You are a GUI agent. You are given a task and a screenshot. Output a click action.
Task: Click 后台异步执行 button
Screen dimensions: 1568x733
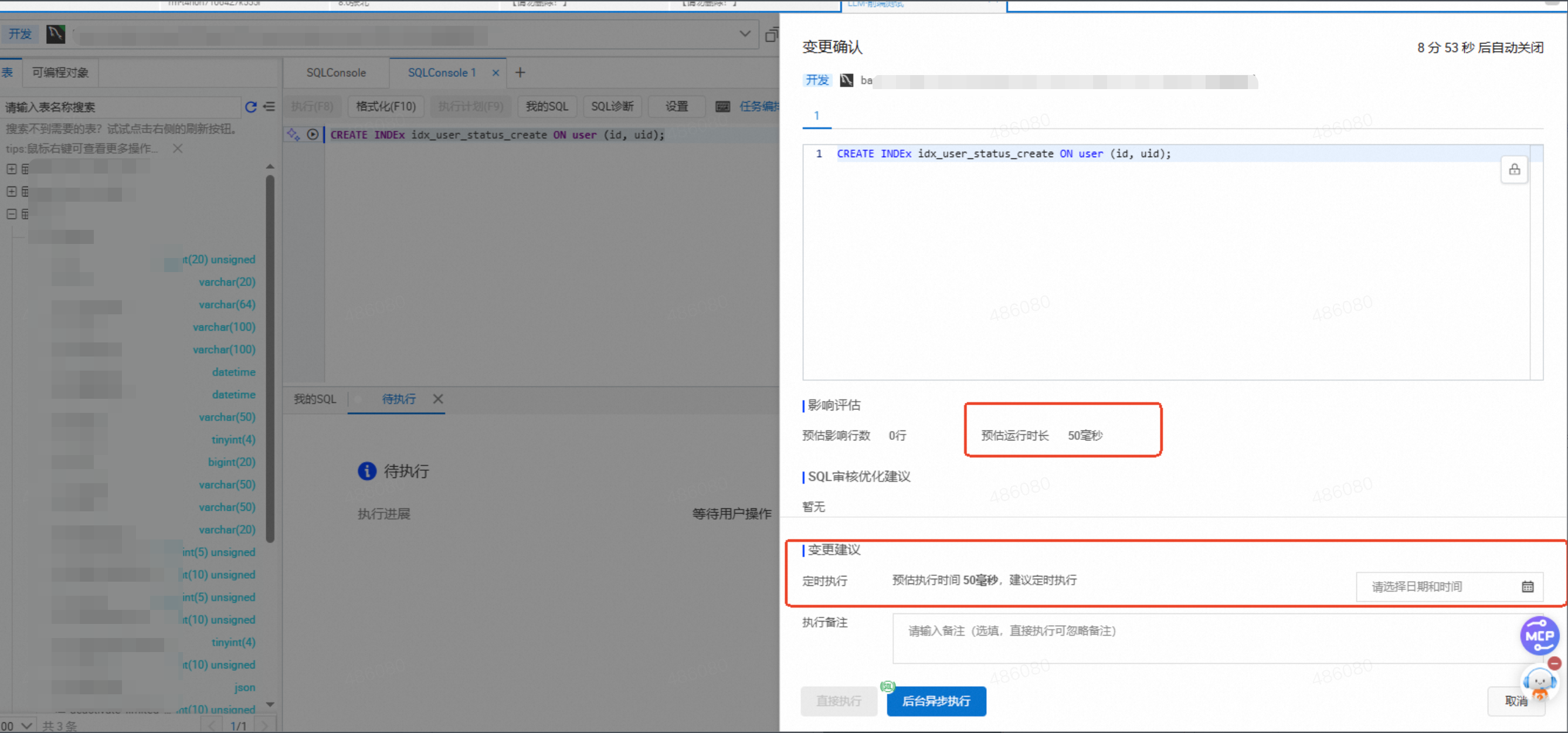coord(935,701)
